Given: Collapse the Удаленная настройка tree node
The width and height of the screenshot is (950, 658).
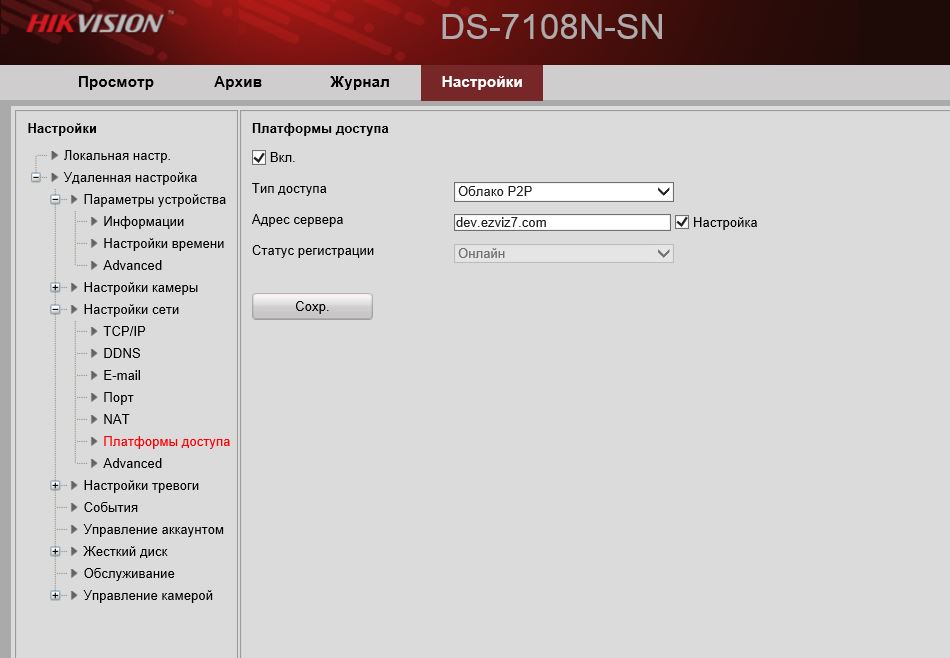Looking at the screenshot, I should tap(36, 178).
